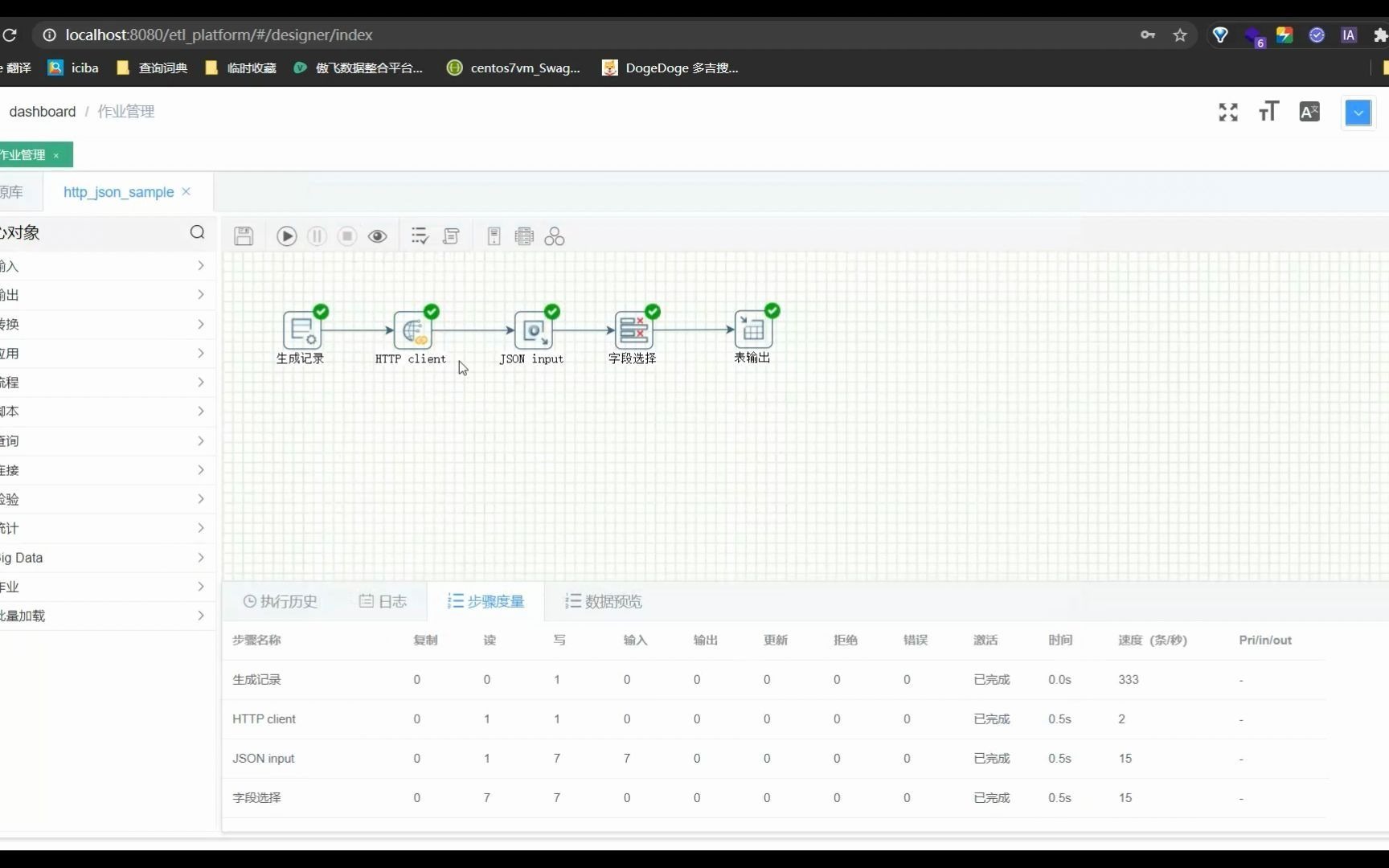Expand the 流程 category

pos(108,383)
